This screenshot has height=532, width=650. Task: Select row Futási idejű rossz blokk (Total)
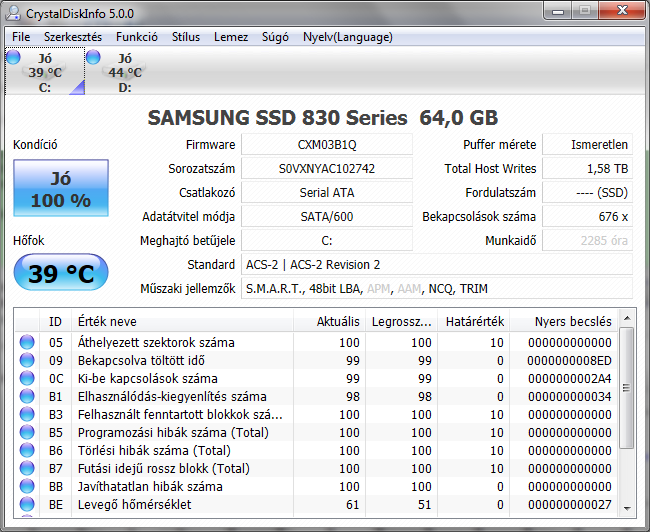point(316,468)
